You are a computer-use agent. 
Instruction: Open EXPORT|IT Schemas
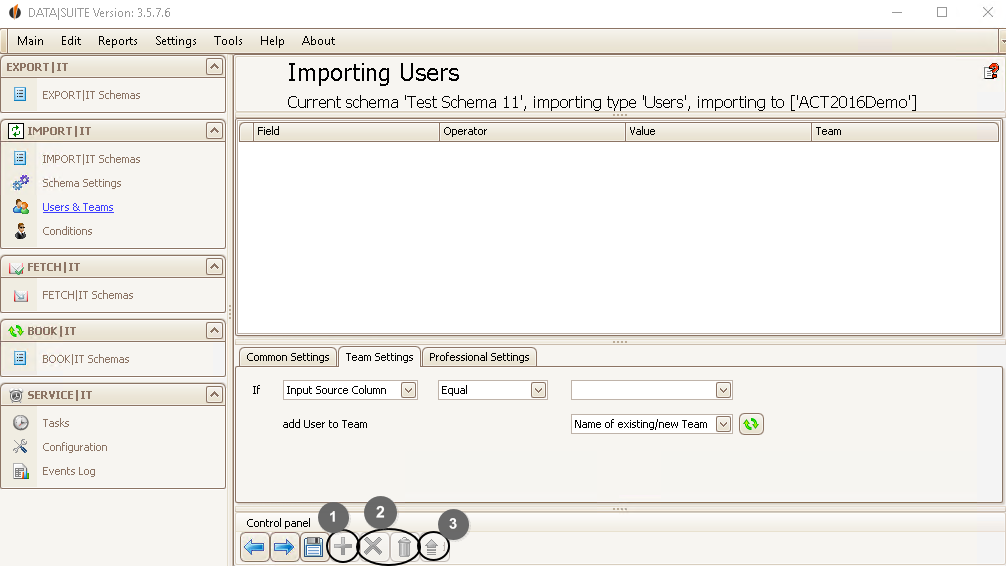(x=91, y=95)
